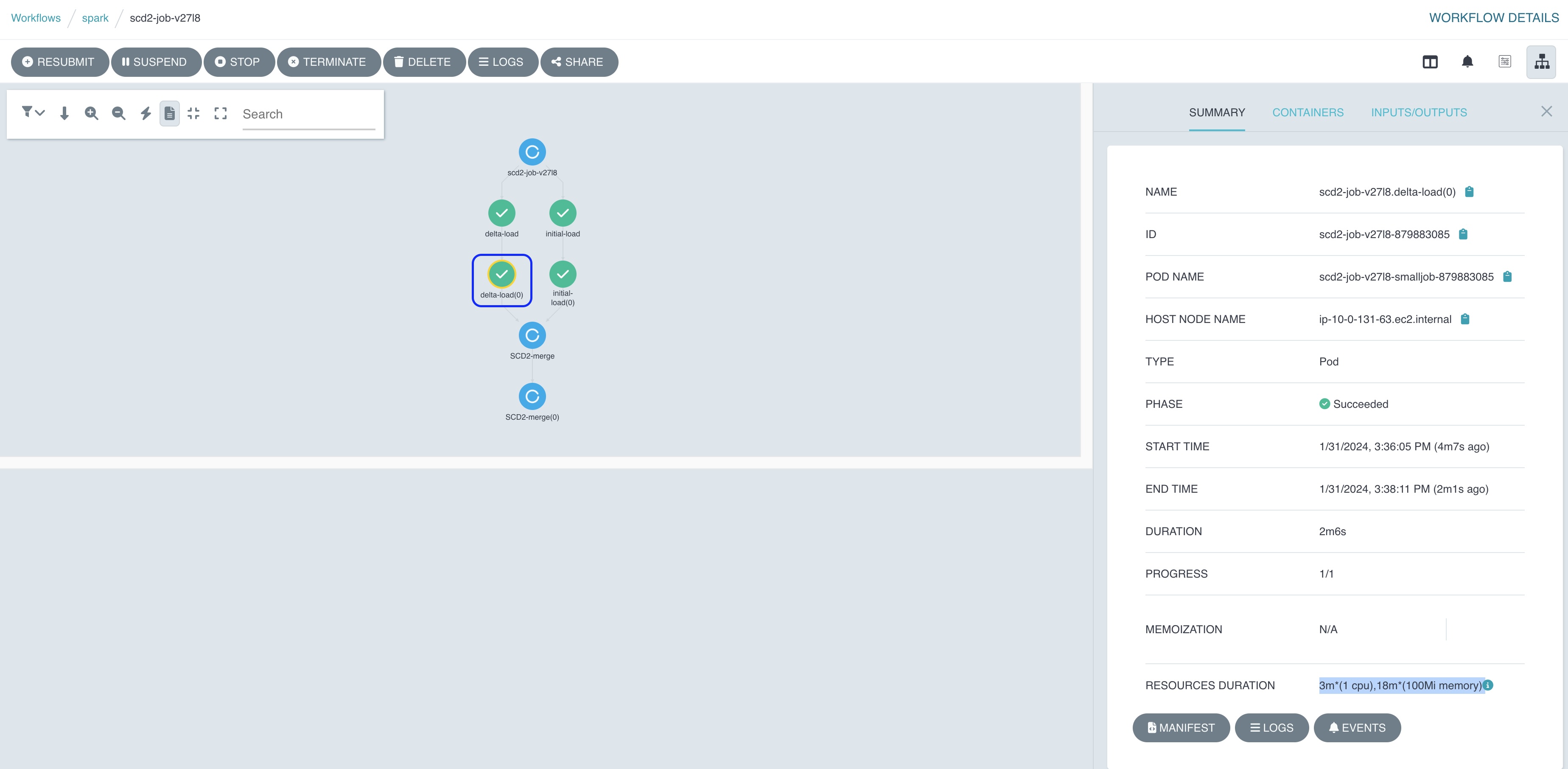Click the download arrow icon
Viewport: 1568px width, 769px height.
tap(64, 113)
